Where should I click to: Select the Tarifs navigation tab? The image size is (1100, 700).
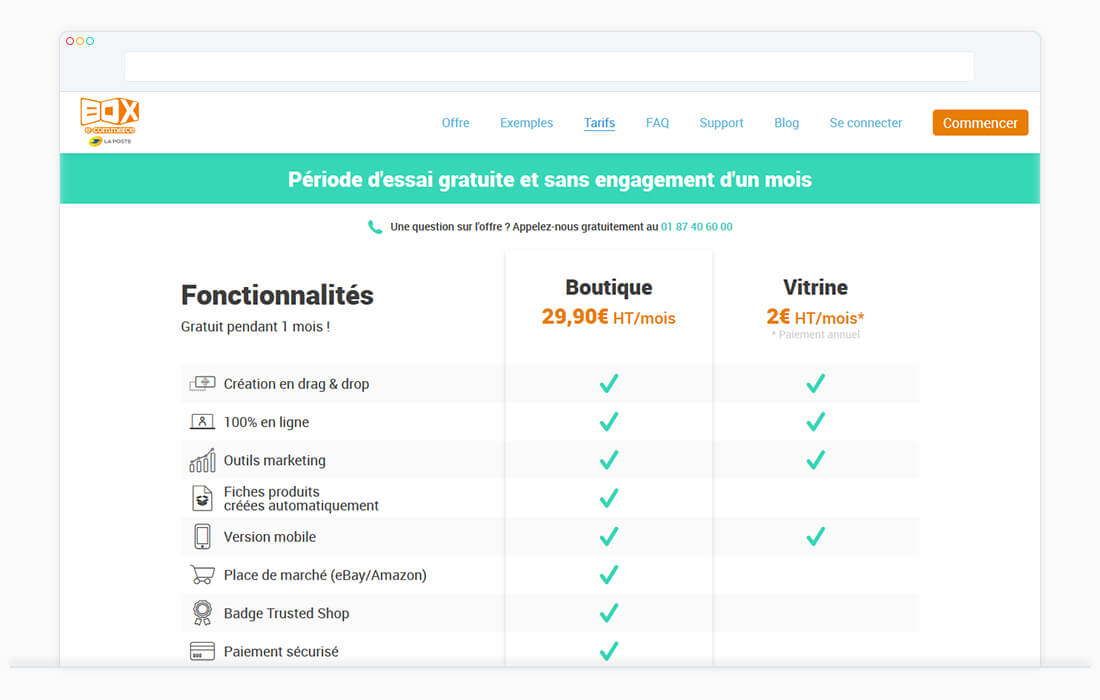pos(599,123)
